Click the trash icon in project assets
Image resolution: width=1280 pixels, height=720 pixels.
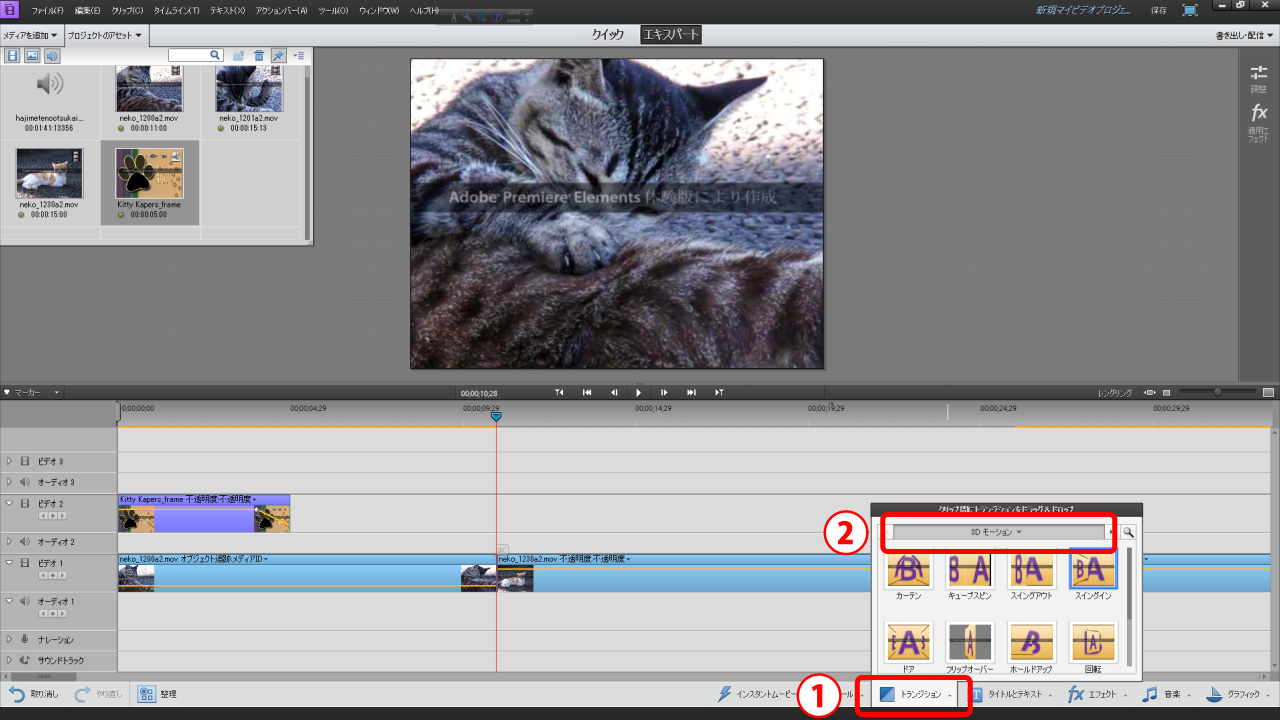[259, 56]
